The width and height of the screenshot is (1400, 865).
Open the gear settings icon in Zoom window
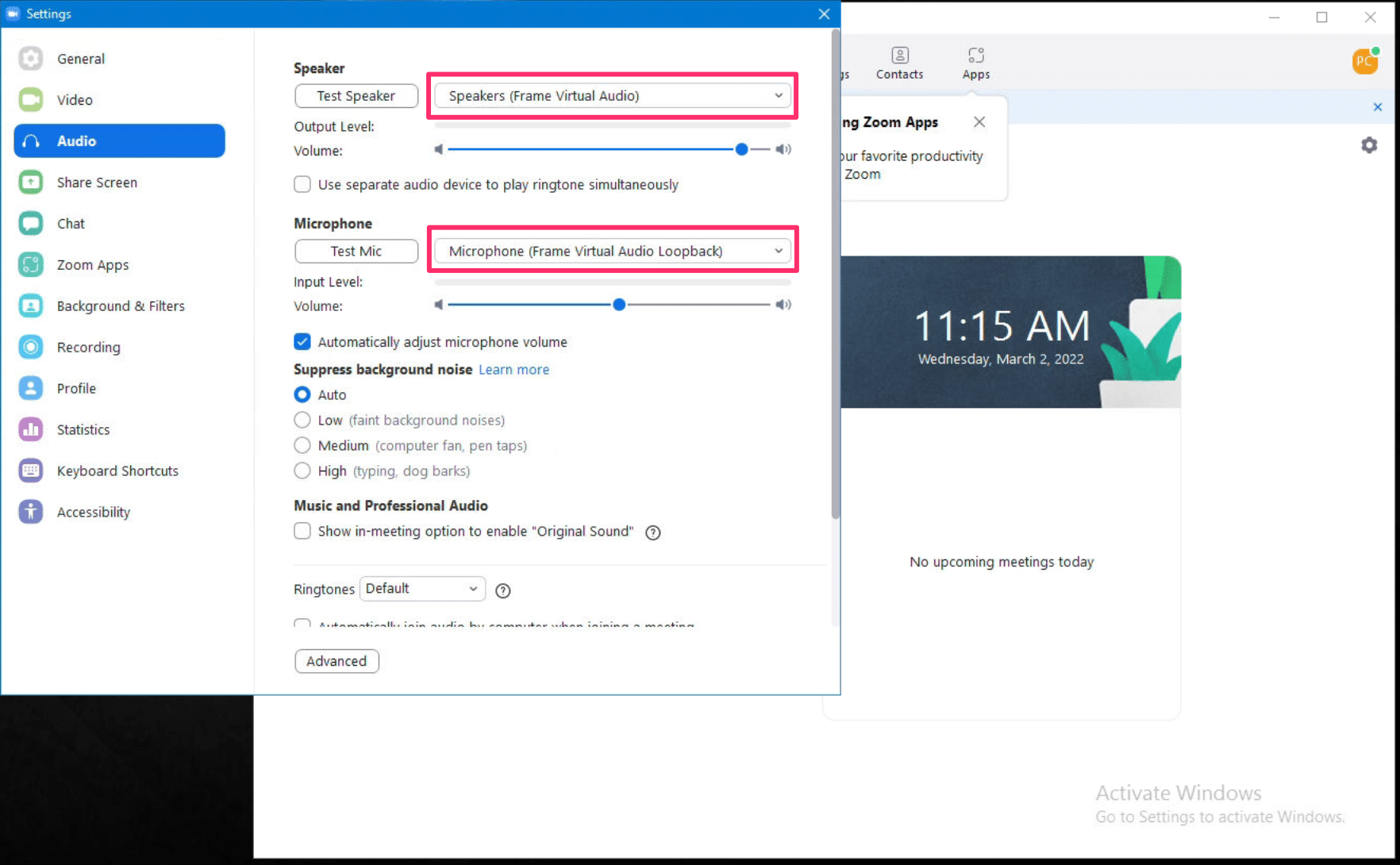(x=1369, y=145)
